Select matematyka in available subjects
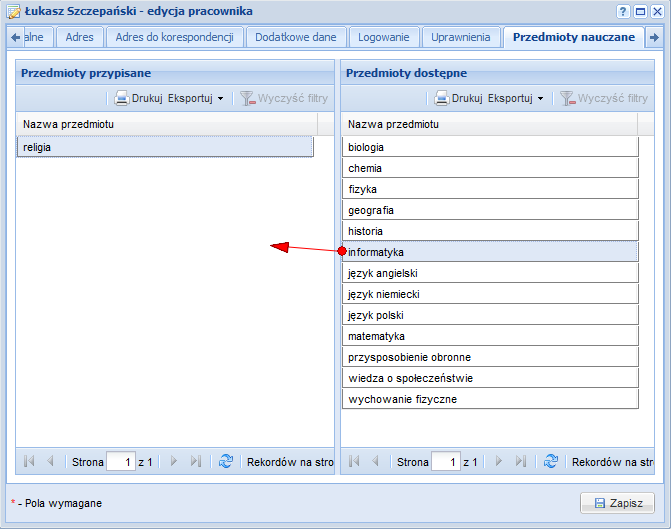This screenshot has width=671, height=529. coord(490,336)
